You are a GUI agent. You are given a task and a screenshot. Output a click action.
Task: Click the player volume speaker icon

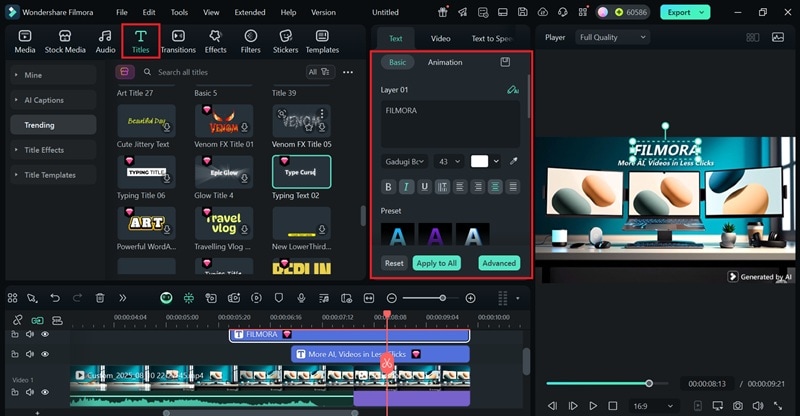pyautogui.click(x=758, y=406)
